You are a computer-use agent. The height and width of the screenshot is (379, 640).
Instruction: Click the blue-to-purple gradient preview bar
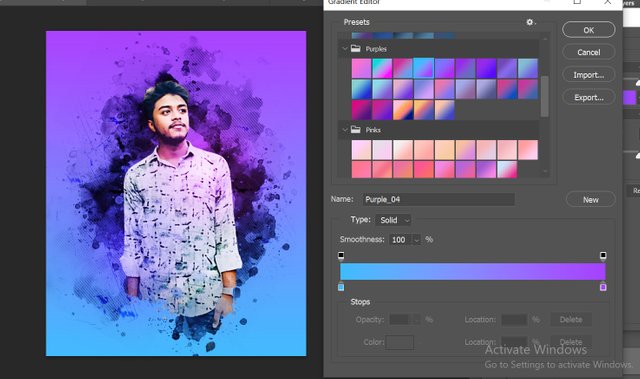click(473, 272)
